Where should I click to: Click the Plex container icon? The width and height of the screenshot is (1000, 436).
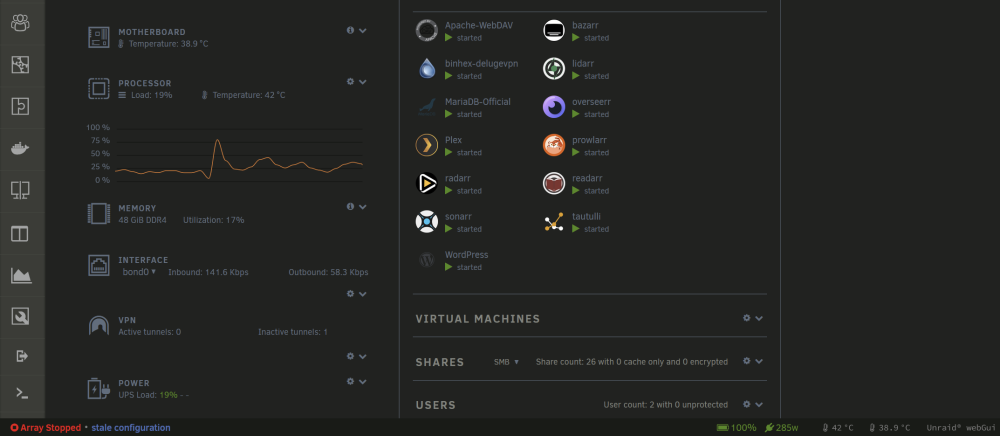click(426, 145)
